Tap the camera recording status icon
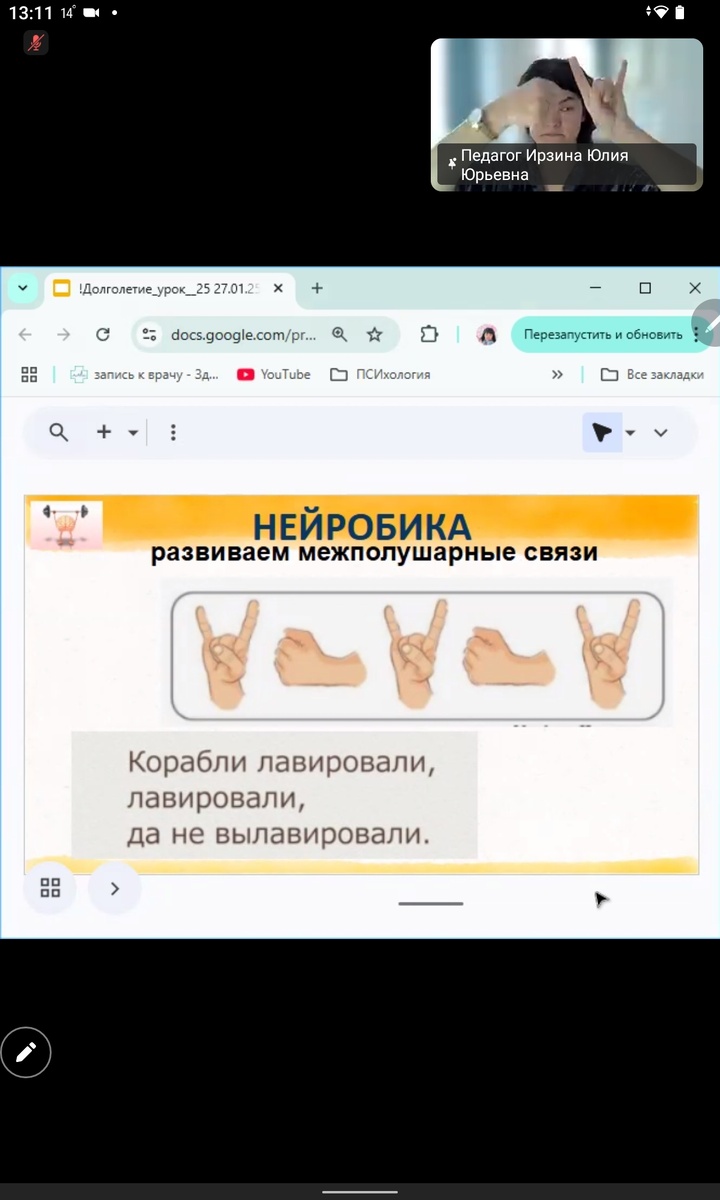The image size is (720, 1200). pos(92,13)
